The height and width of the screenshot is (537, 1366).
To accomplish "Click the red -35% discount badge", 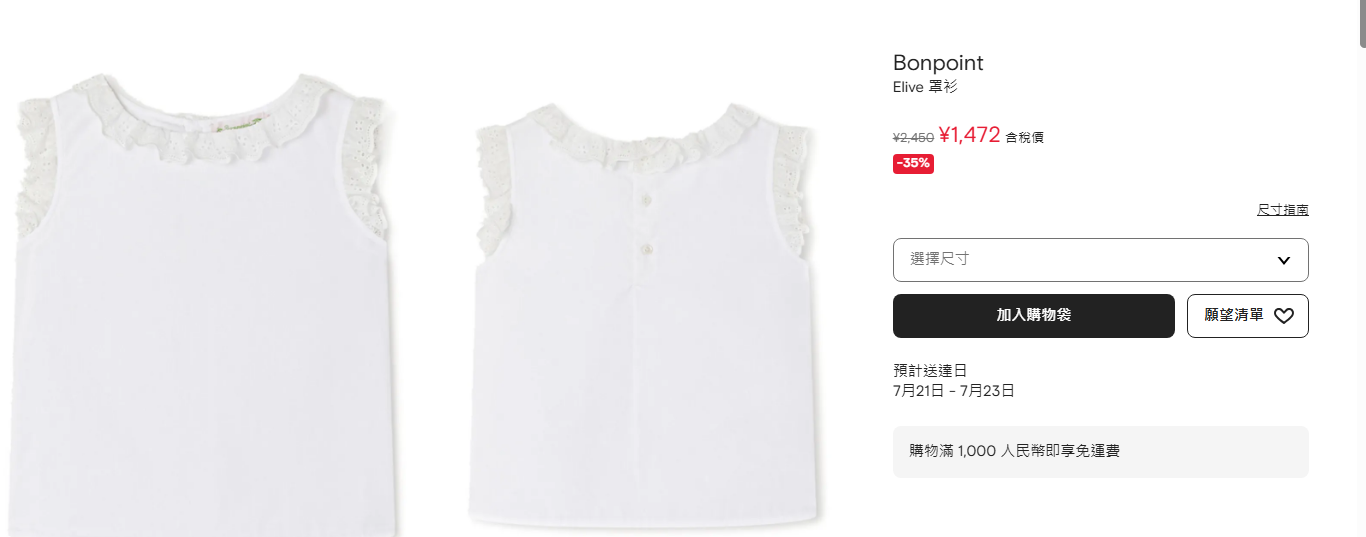I will (x=913, y=163).
